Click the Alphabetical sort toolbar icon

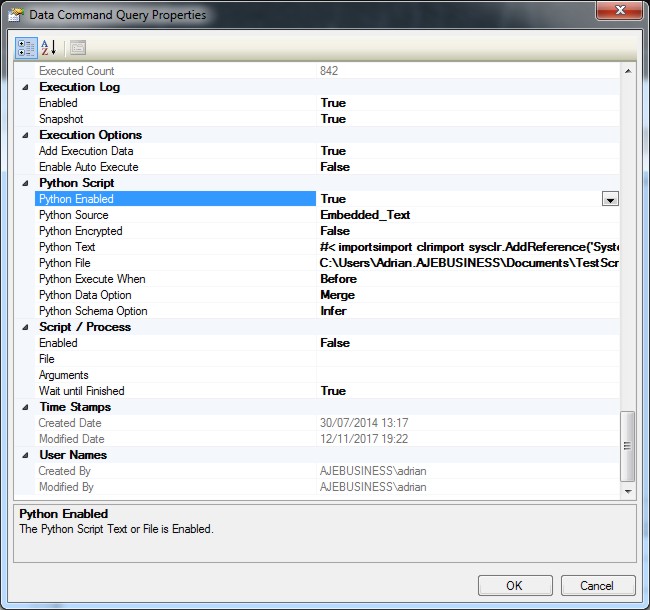coord(49,47)
